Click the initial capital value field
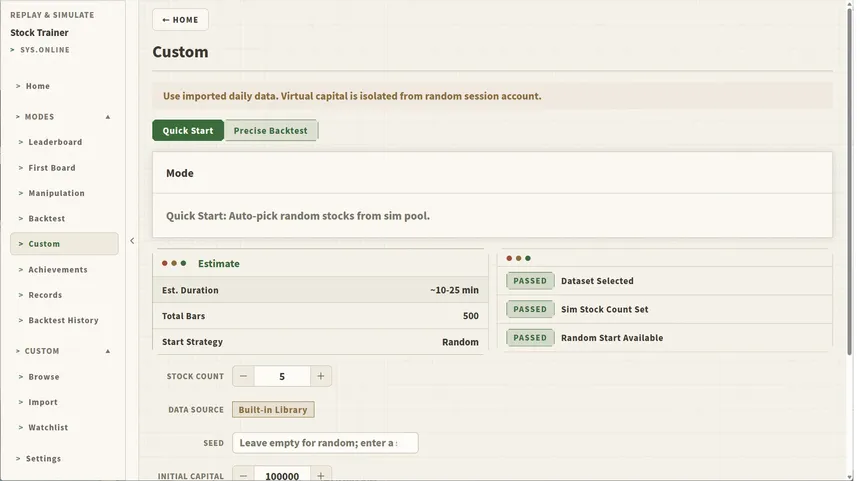860x481 pixels. [x=282, y=476]
